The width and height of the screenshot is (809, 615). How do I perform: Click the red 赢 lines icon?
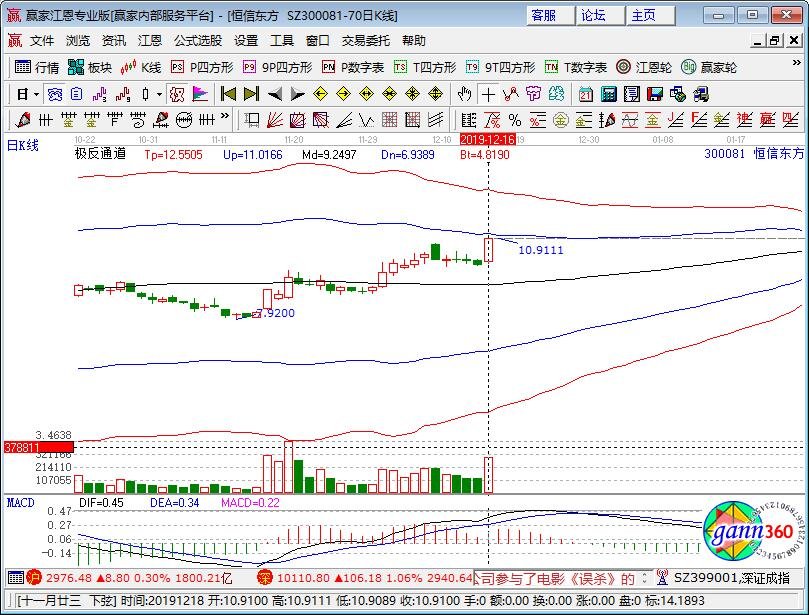tap(767, 120)
